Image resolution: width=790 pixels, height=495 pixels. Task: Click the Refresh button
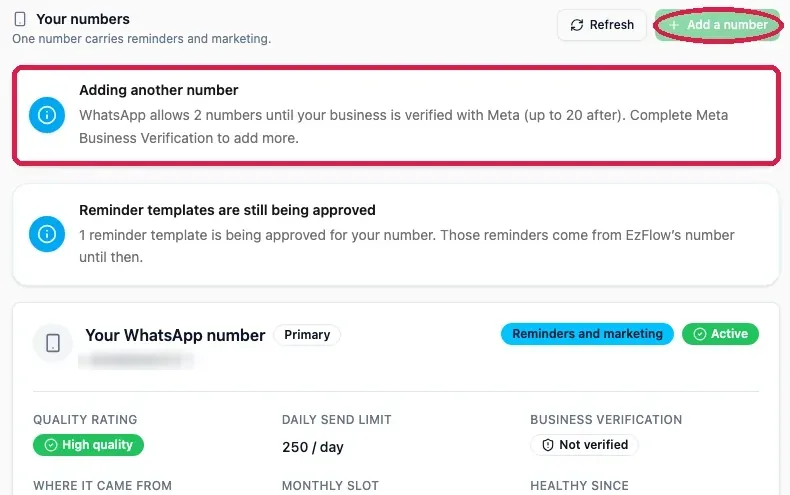(602, 25)
